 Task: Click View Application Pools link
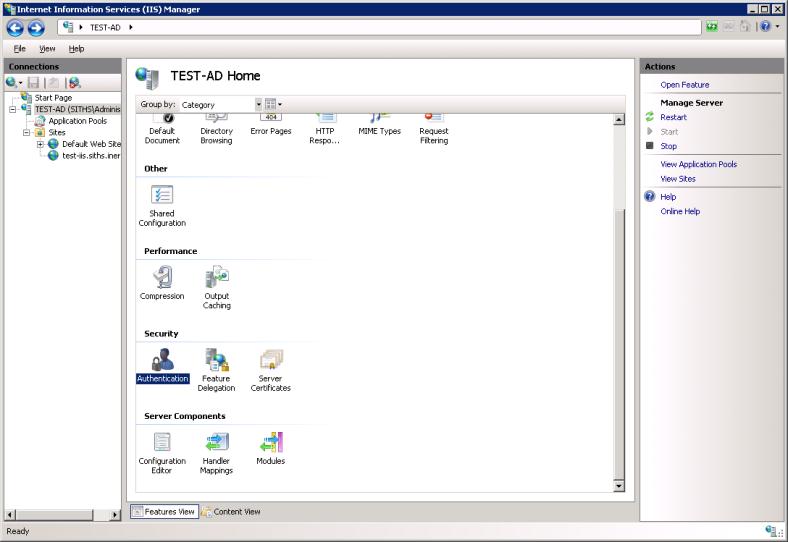699,164
